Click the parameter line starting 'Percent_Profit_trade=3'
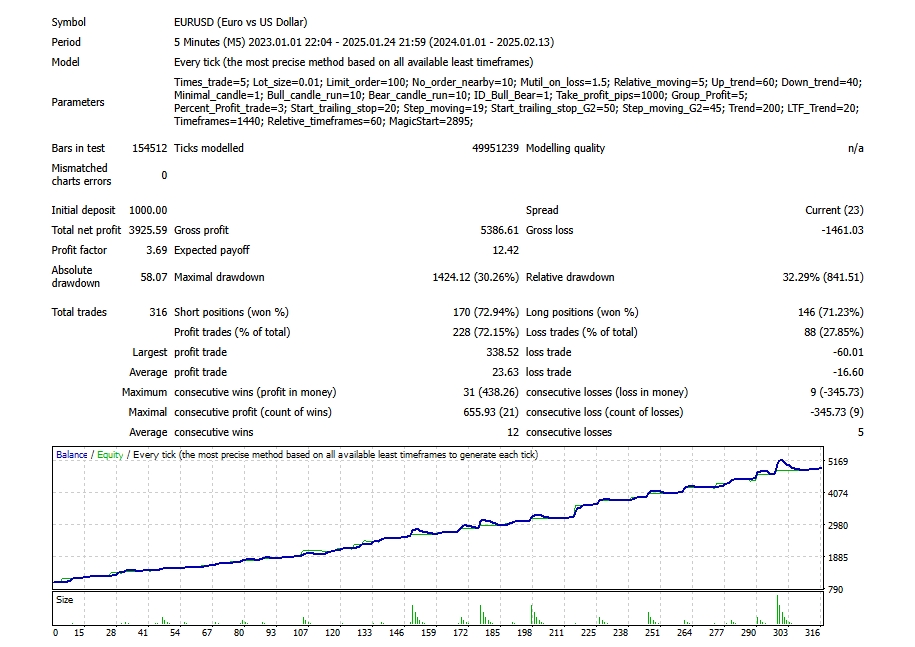 coord(516,108)
